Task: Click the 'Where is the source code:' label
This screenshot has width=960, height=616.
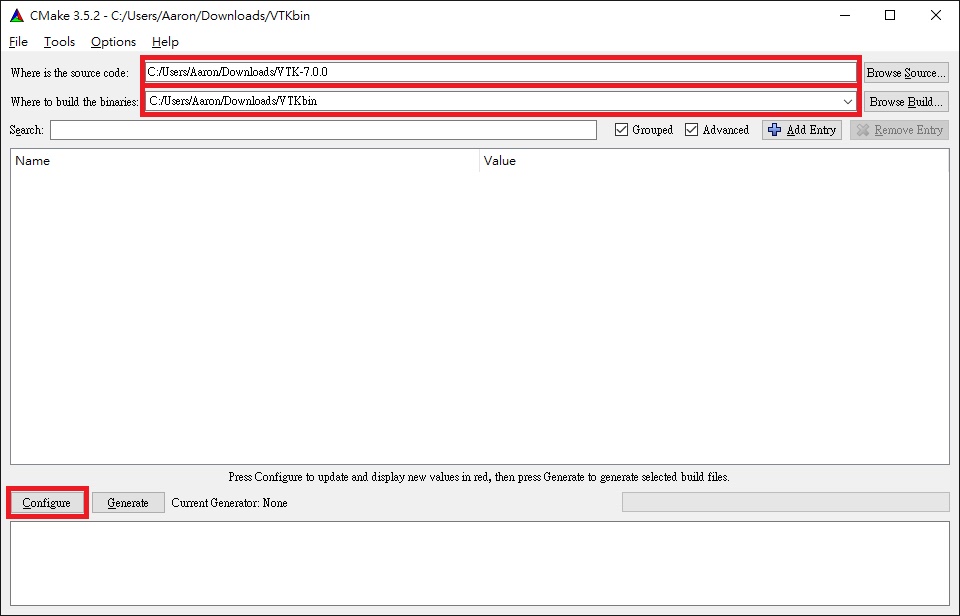Action: coord(70,73)
